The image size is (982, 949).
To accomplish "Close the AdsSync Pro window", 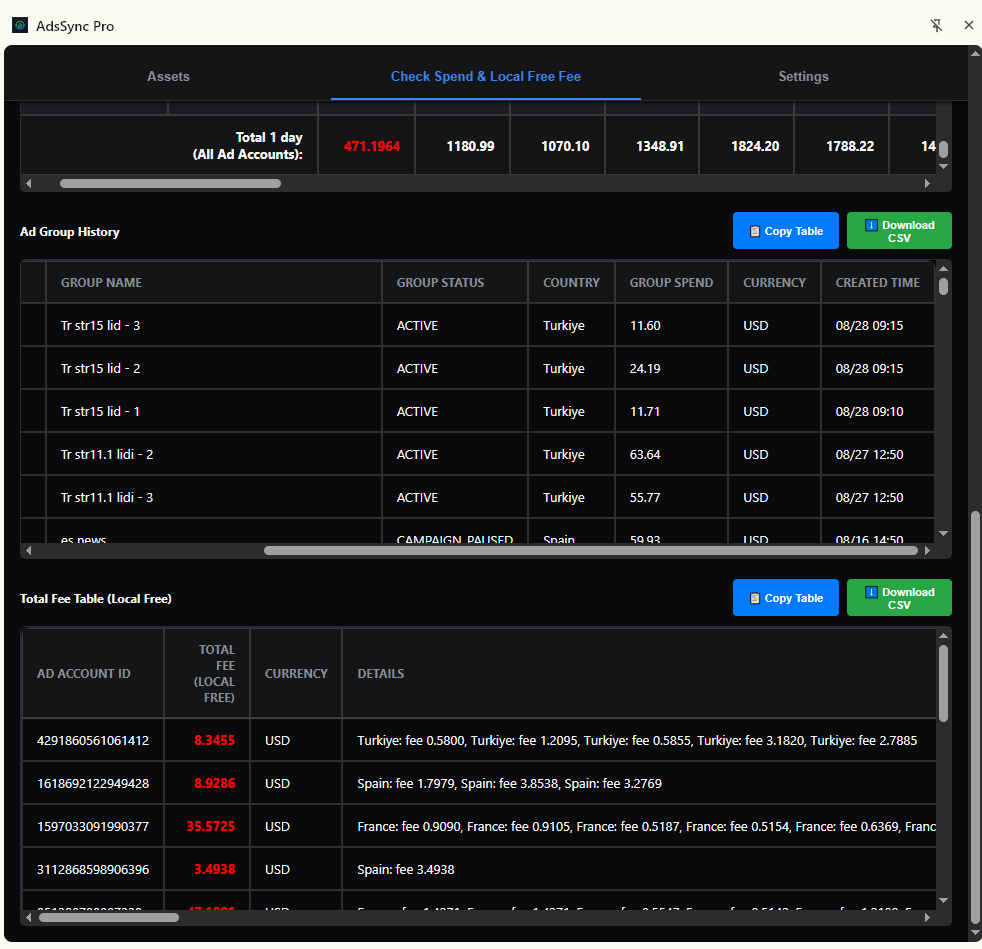I will pyautogui.click(x=968, y=25).
